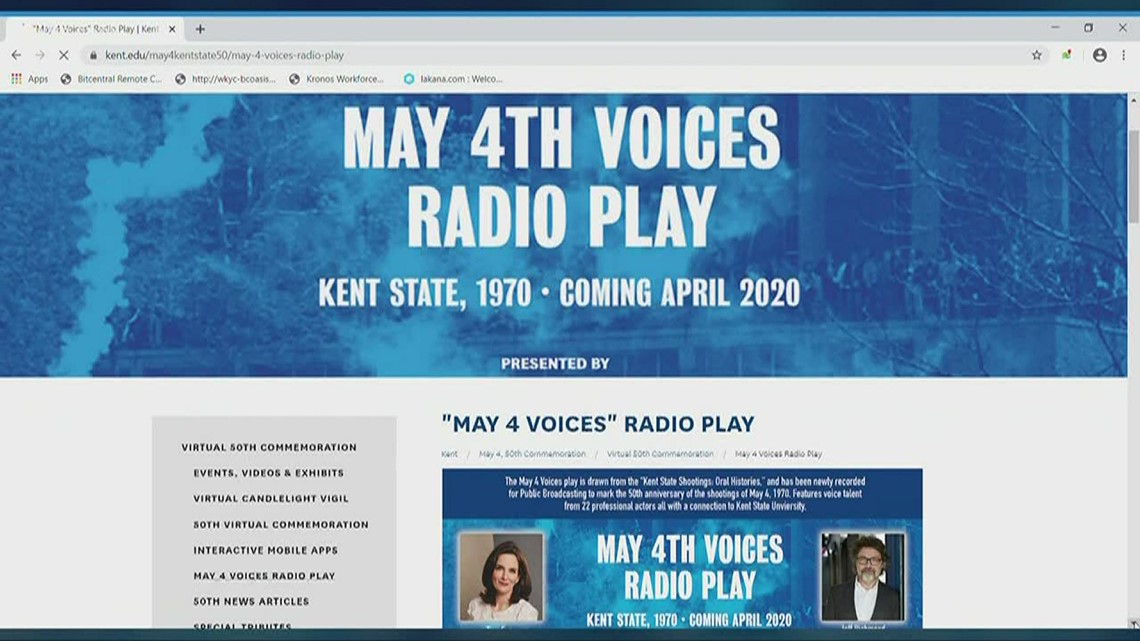Open Events, Videos & Exhibits sidebar link
The image size is (1140, 641).
268,473
